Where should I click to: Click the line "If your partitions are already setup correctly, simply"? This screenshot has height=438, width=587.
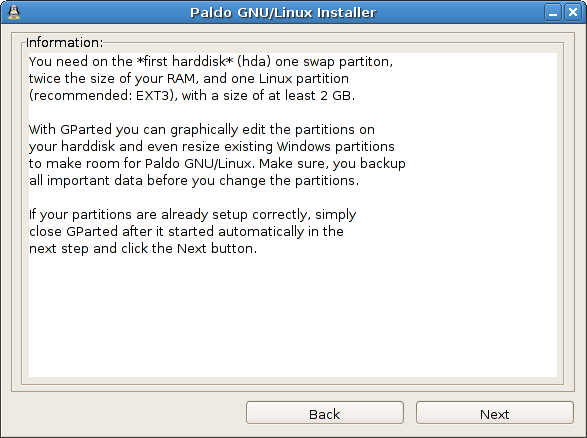(192, 215)
